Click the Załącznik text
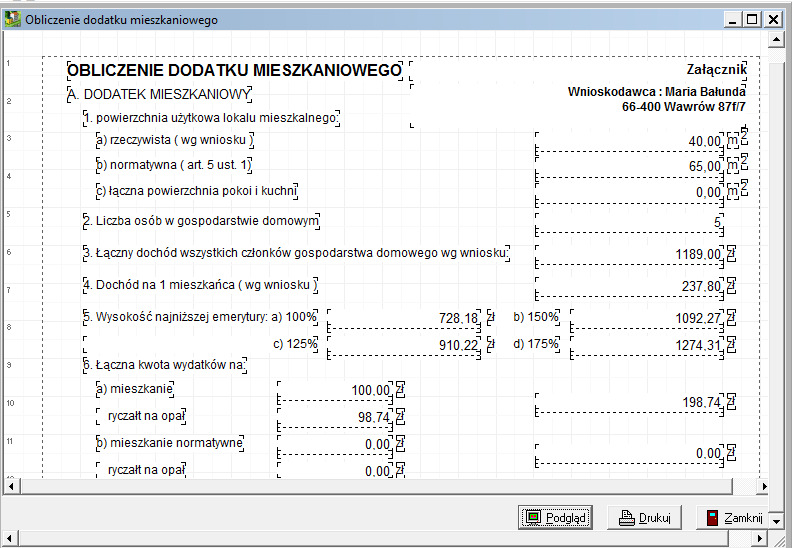The width and height of the screenshot is (792, 548). click(716, 69)
